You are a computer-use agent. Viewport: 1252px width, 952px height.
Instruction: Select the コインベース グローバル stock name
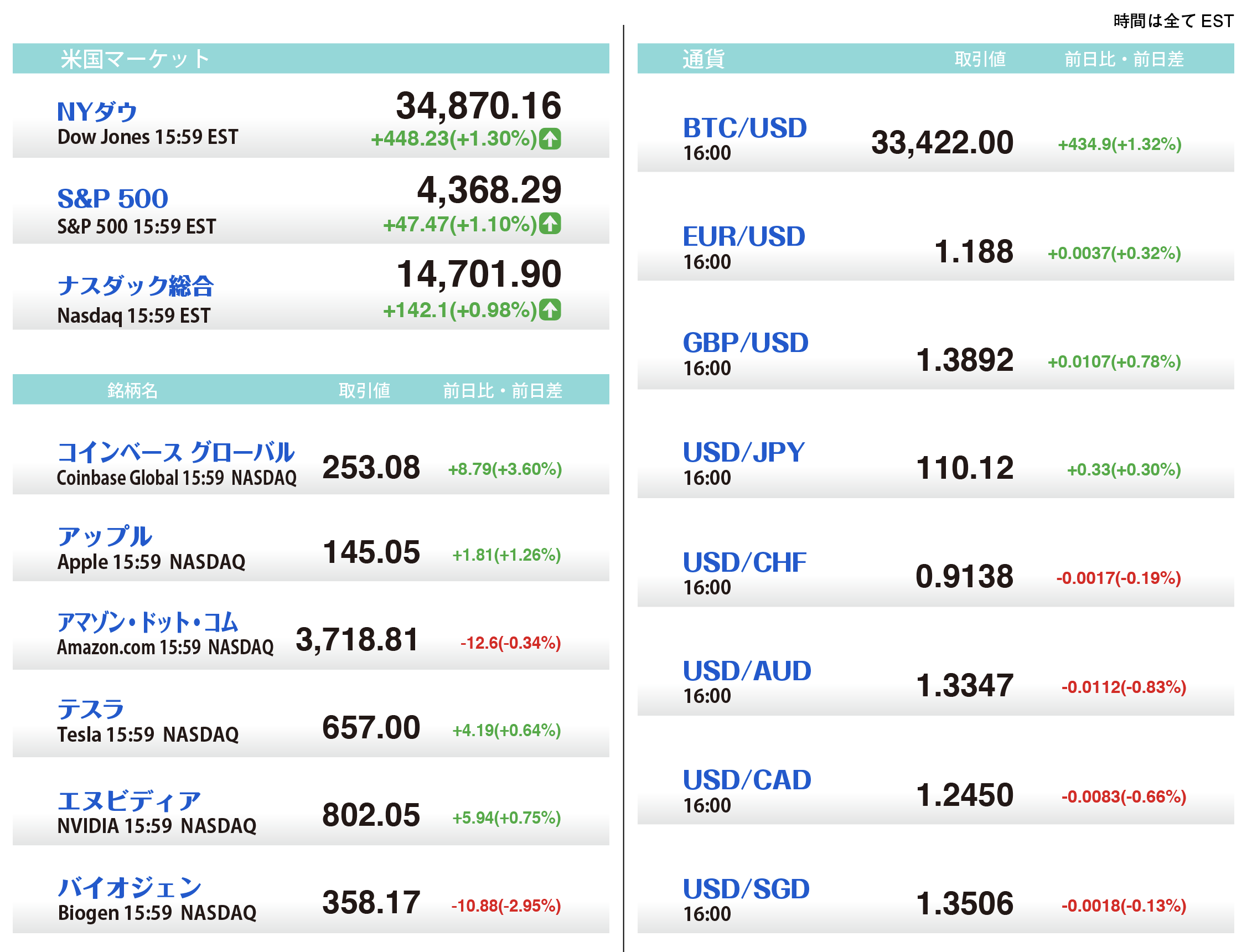[x=175, y=452]
